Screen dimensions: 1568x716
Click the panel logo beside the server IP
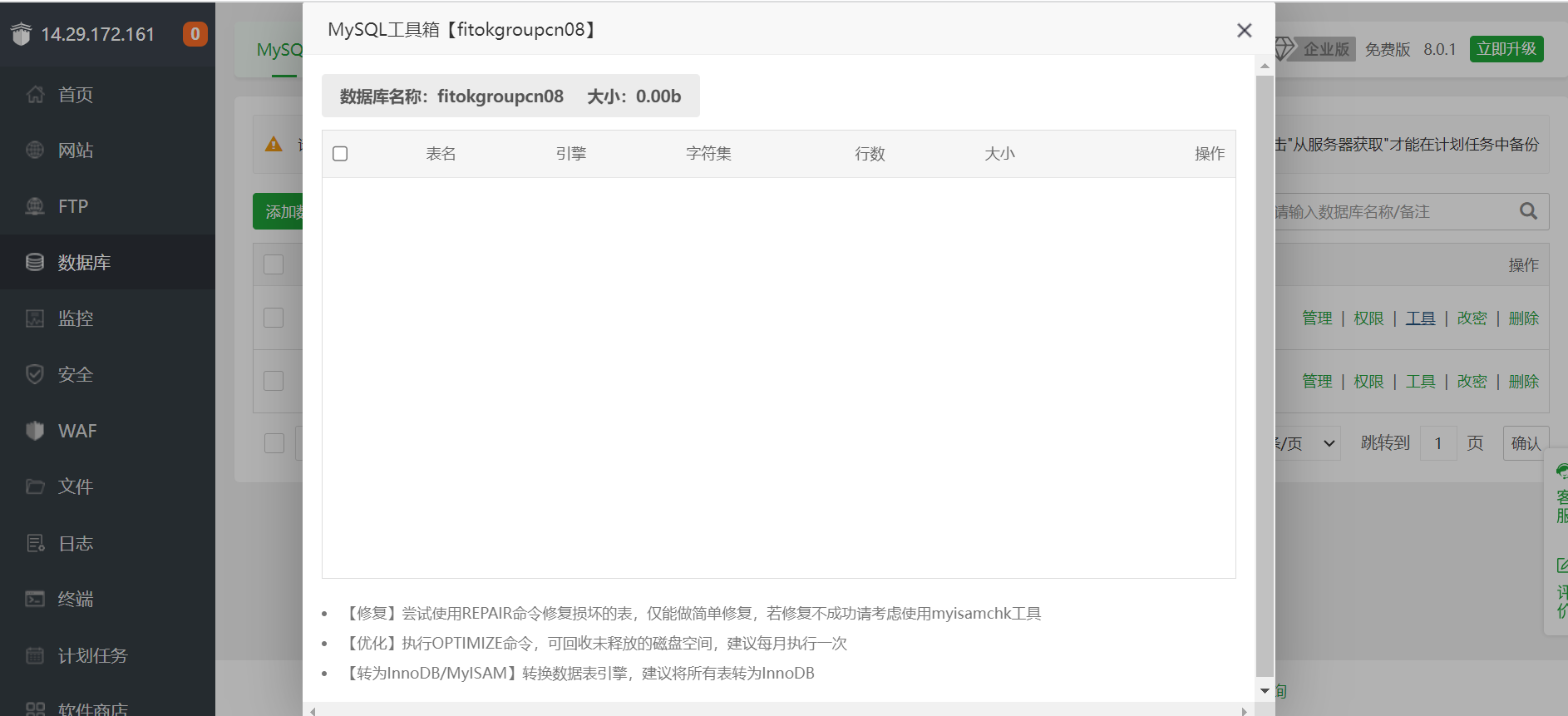(21, 34)
